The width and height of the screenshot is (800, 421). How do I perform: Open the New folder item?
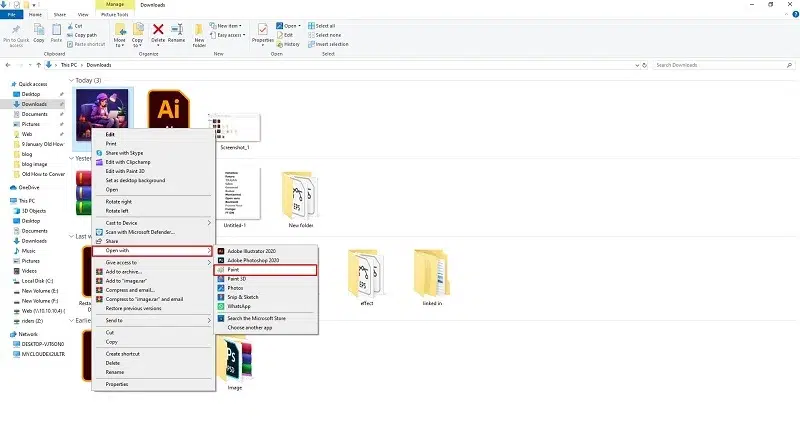click(x=300, y=199)
